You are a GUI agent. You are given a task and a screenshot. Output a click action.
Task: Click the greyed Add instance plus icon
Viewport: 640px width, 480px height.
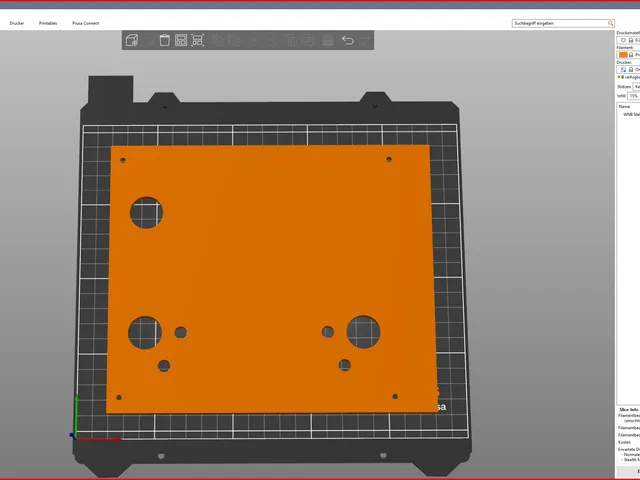[x=255, y=40]
